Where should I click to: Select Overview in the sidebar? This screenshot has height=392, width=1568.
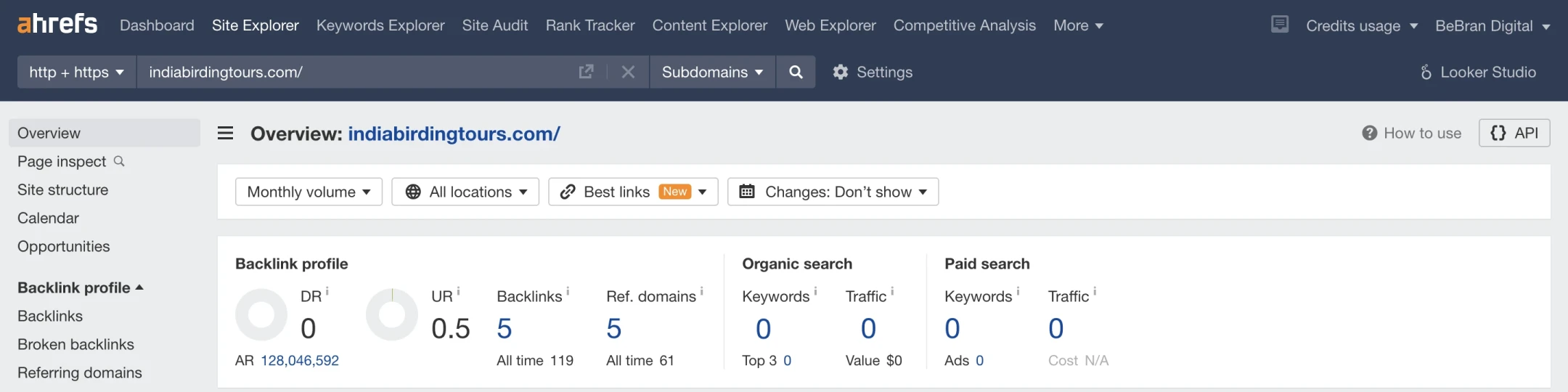[105, 133]
